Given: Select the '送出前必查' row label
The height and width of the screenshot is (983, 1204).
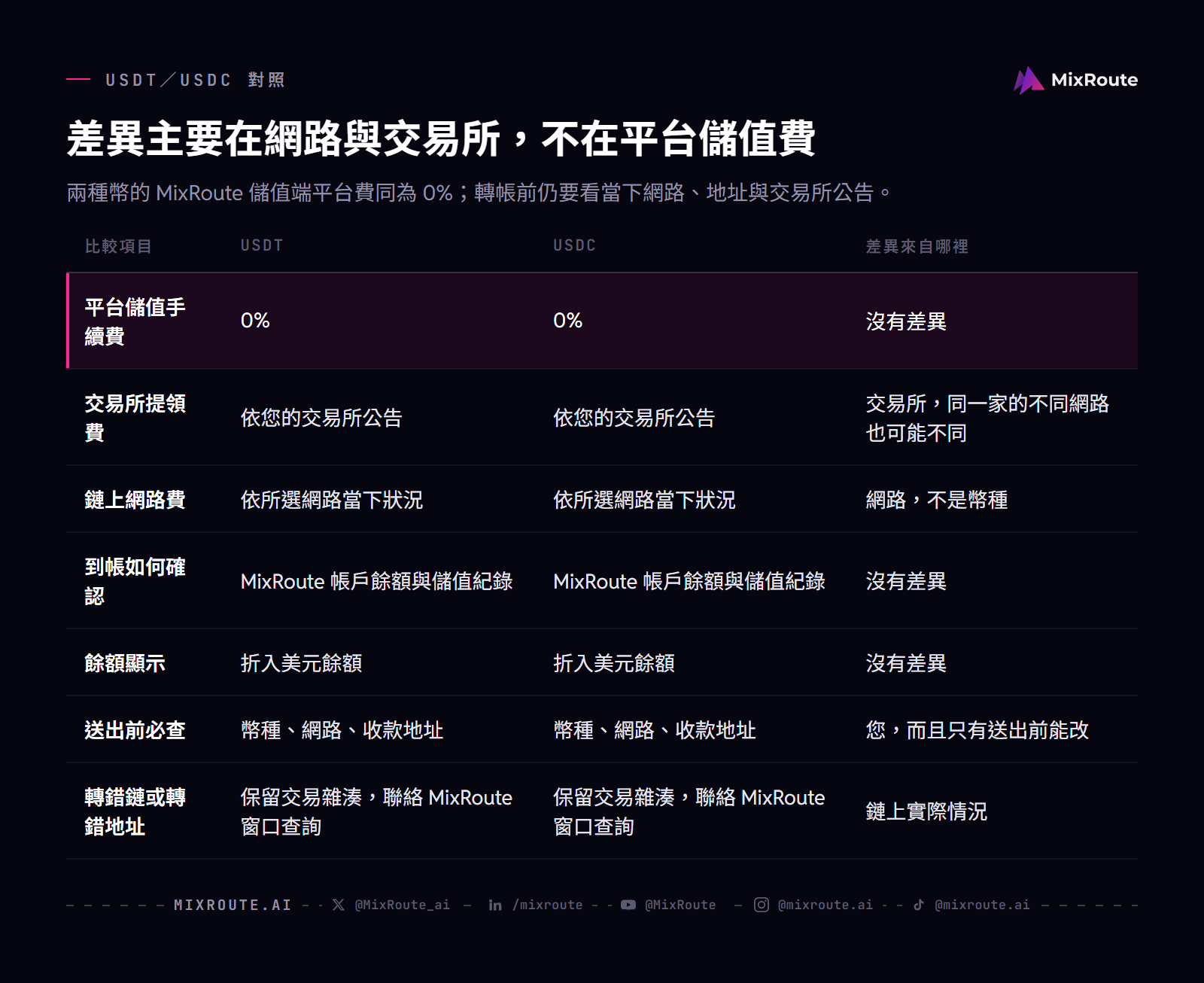Looking at the screenshot, I should pos(135,730).
